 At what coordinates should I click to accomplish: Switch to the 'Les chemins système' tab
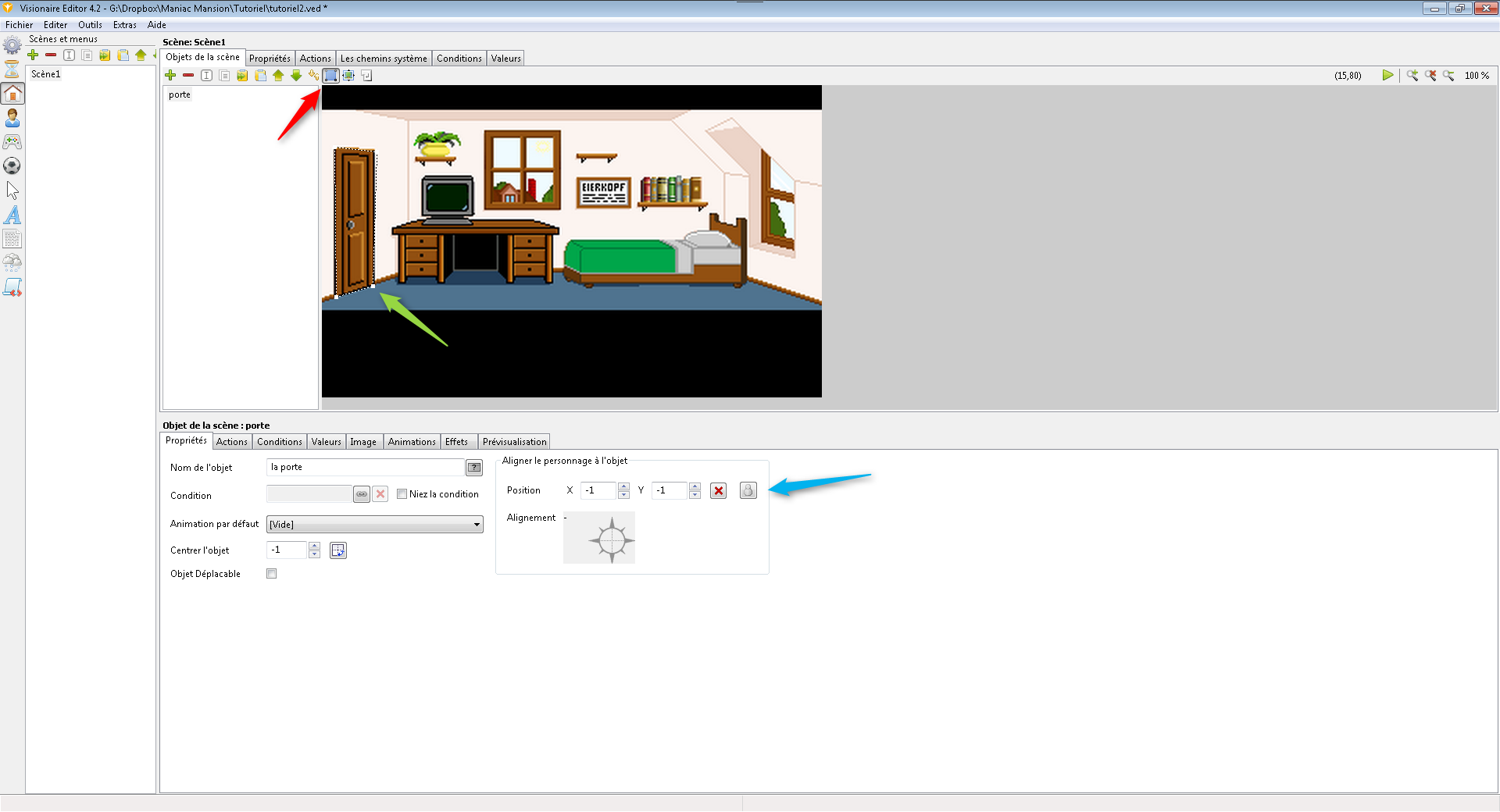tap(384, 59)
